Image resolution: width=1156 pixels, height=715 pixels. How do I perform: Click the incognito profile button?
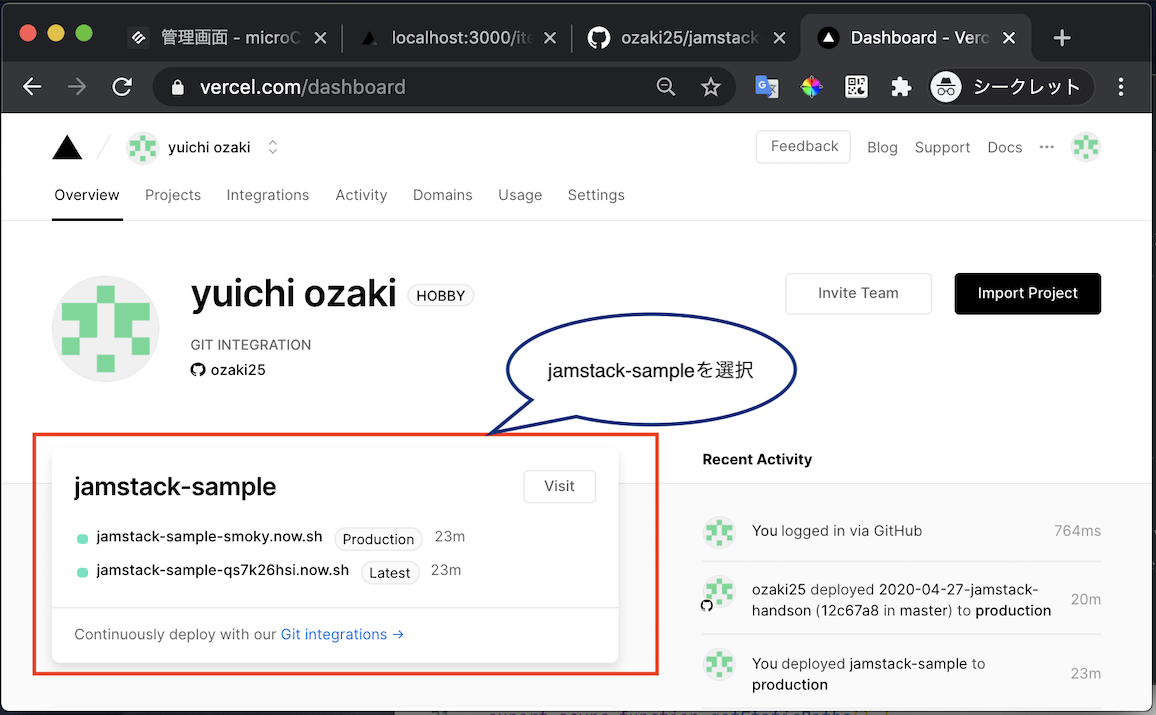(x=1012, y=87)
